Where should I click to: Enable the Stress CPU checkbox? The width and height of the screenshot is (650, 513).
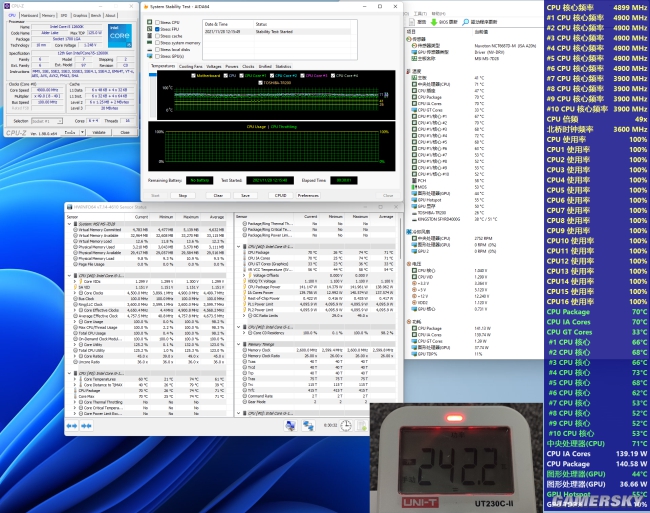tap(158, 22)
